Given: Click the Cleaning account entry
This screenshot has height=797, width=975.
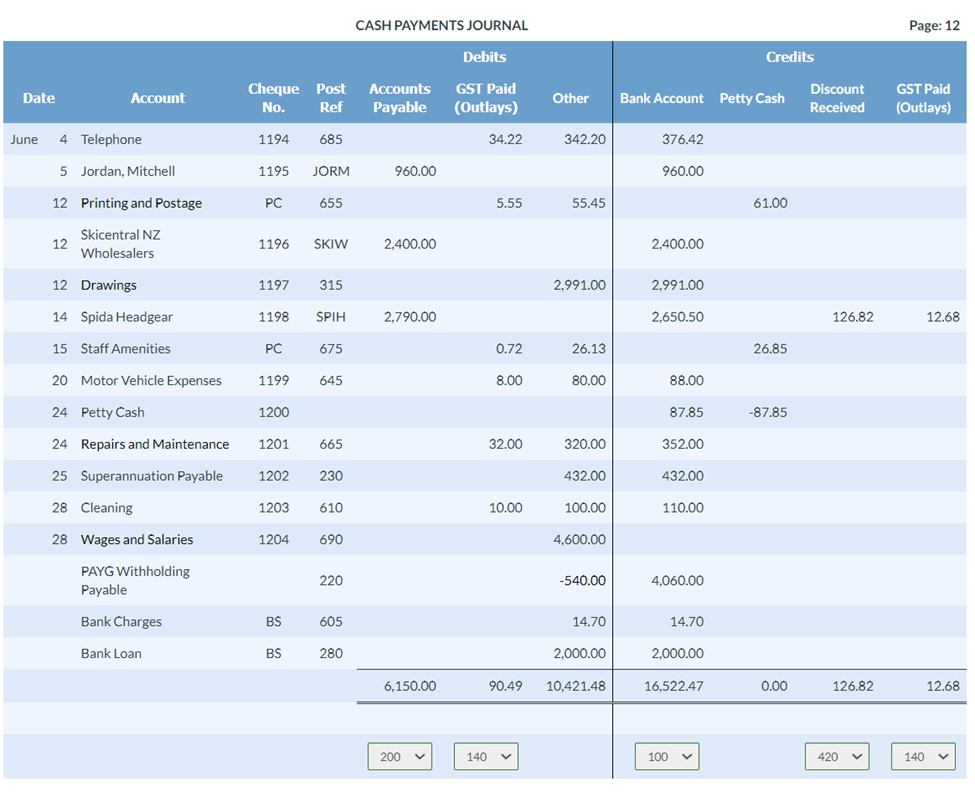Looking at the screenshot, I should 107,507.
